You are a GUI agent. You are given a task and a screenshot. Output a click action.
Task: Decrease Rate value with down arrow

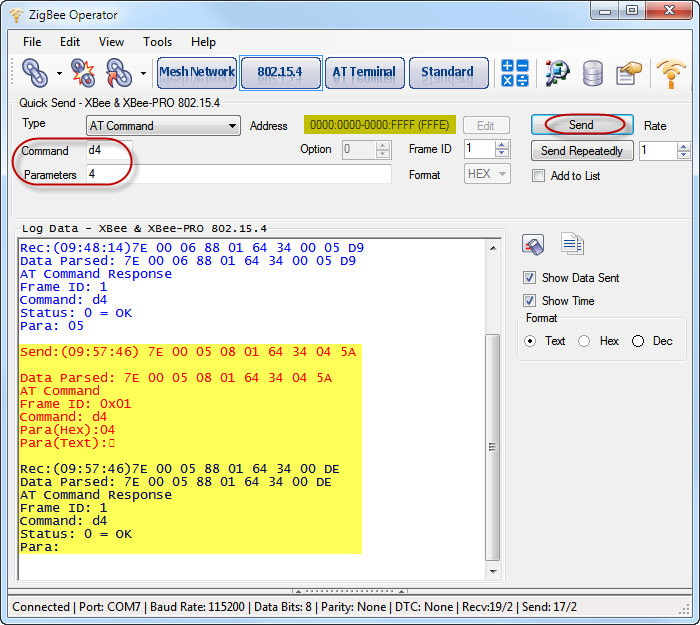click(683, 155)
